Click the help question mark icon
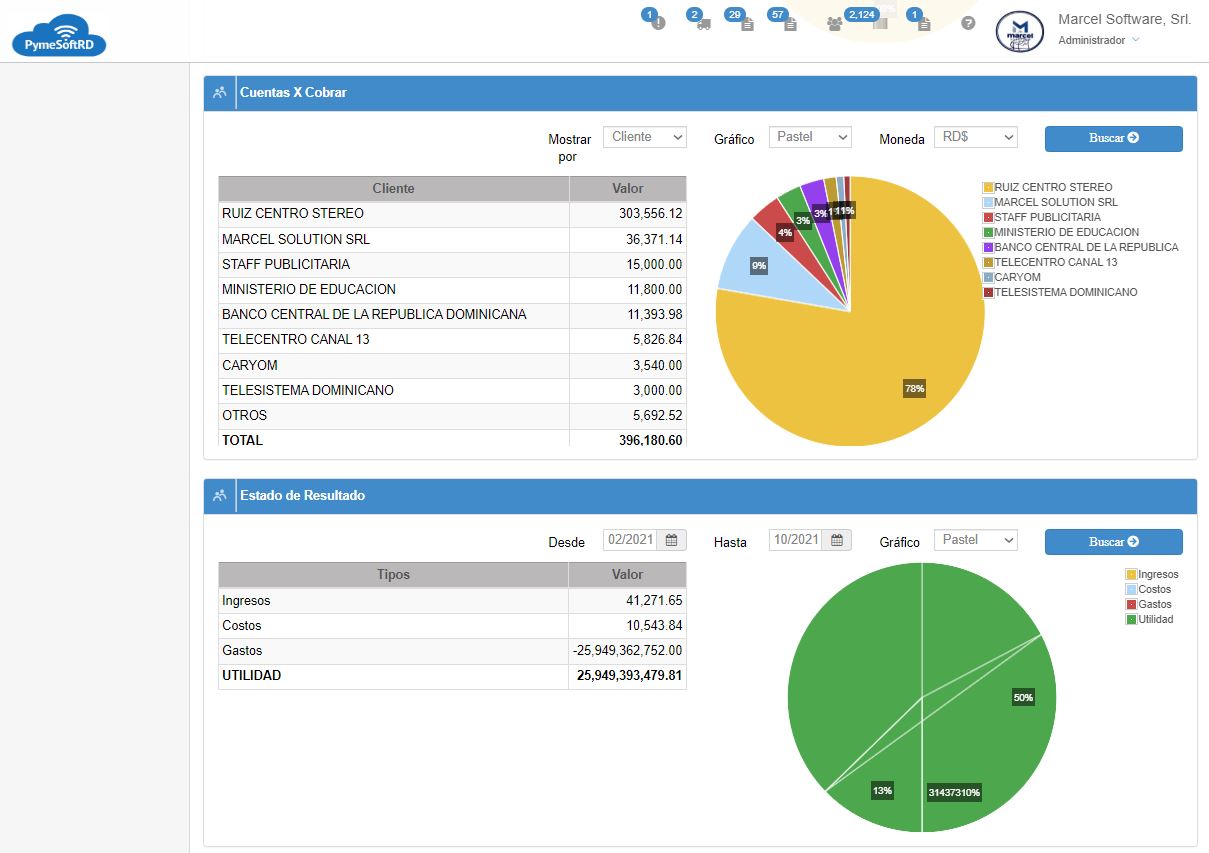The image size is (1209, 853). (x=968, y=23)
